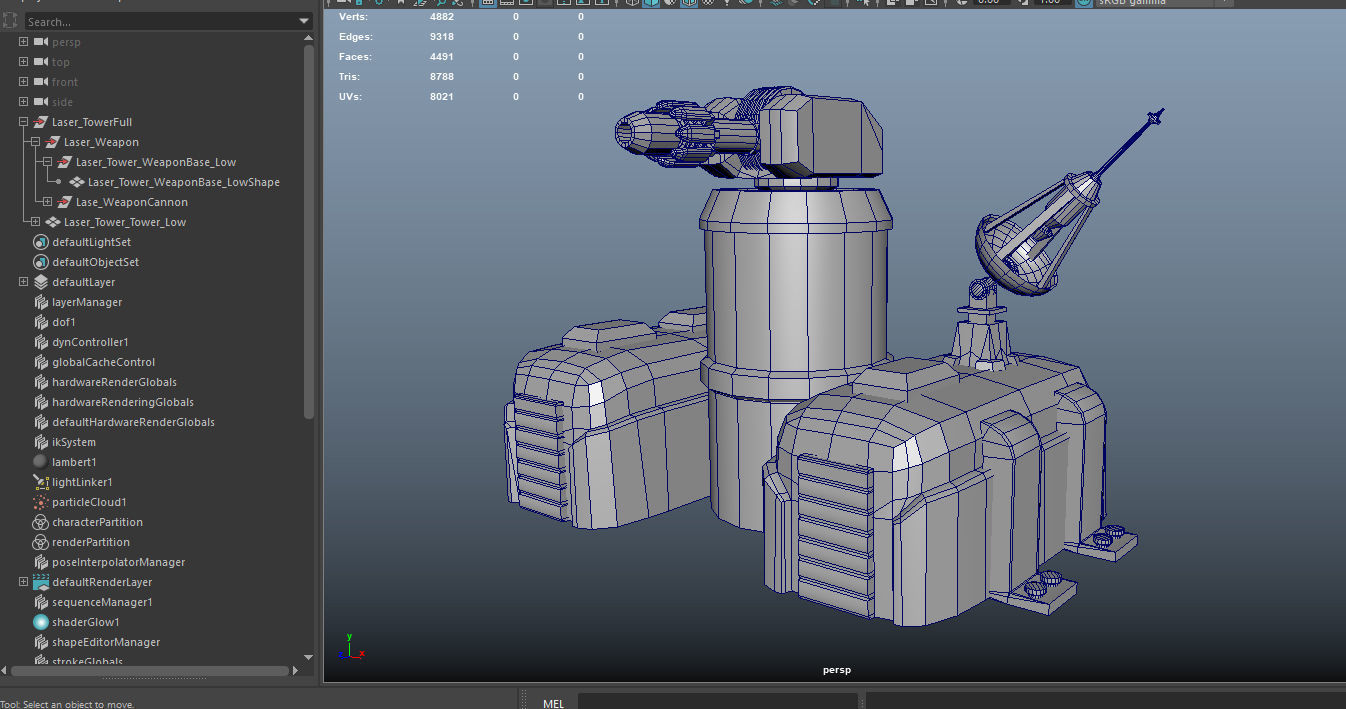Click the Laser_Tower_Tower_Low mesh icon

coord(53,222)
